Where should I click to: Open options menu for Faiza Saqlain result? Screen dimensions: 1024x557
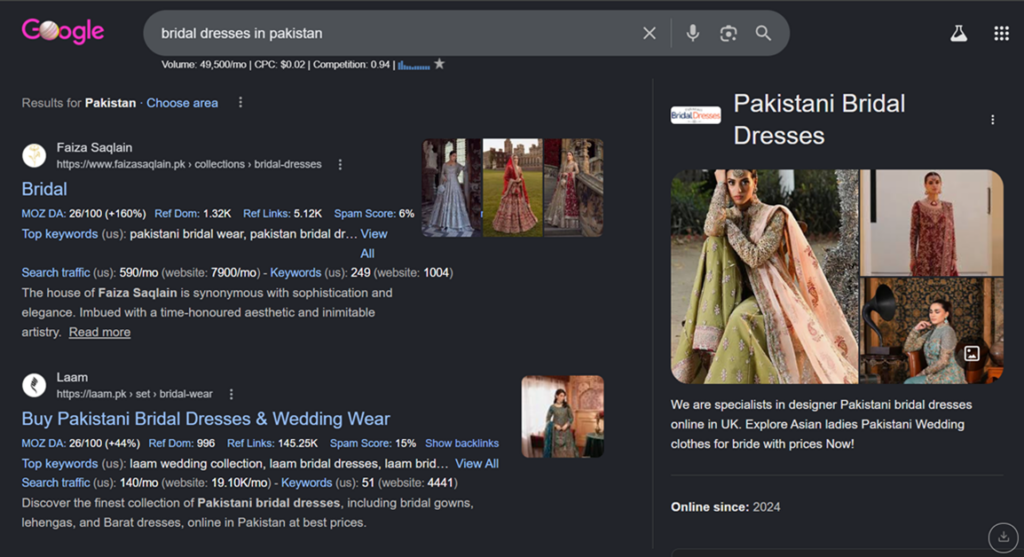pyautogui.click(x=340, y=164)
